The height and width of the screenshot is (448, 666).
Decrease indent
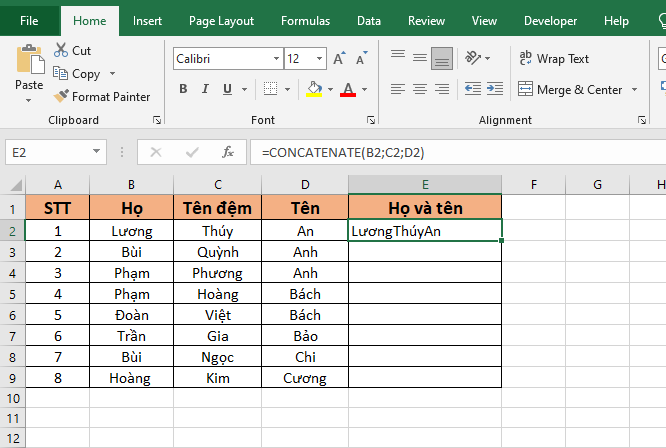point(472,89)
